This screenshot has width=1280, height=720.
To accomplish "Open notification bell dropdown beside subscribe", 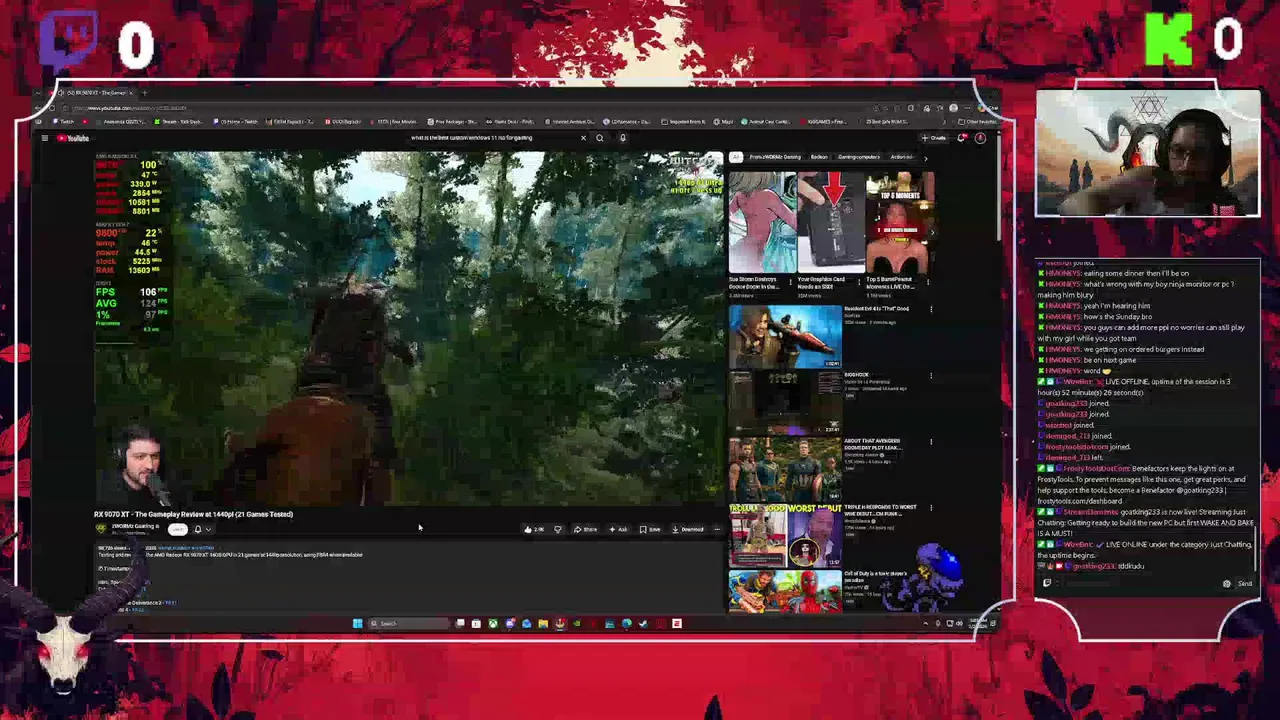I will pos(202,529).
